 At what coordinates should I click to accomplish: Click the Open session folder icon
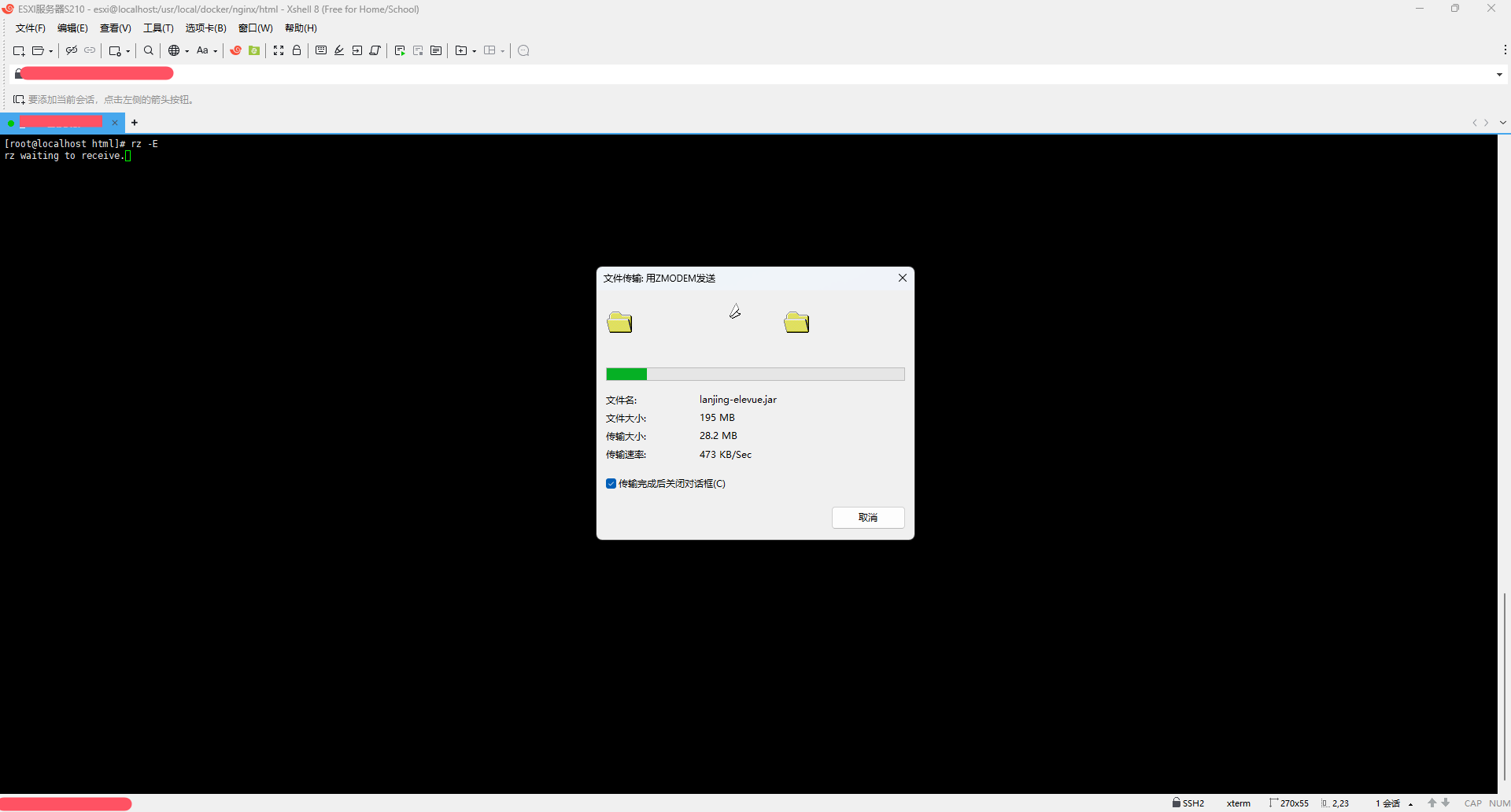tap(38, 50)
